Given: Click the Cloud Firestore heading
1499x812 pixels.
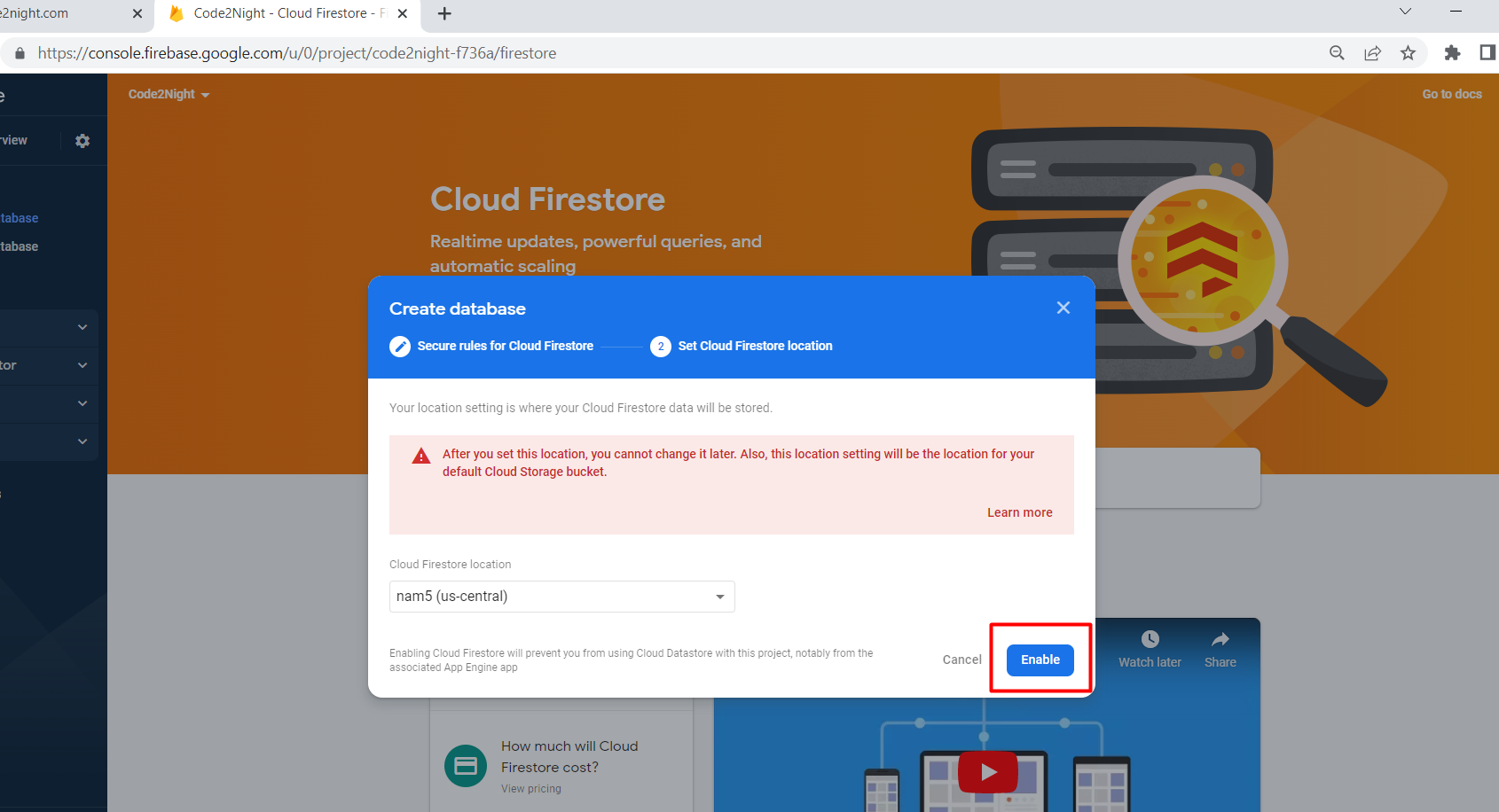Looking at the screenshot, I should coord(547,199).
